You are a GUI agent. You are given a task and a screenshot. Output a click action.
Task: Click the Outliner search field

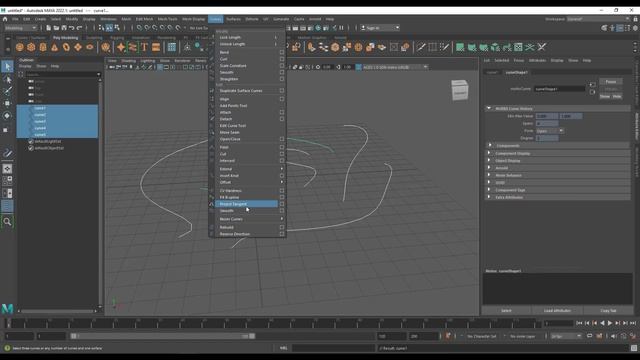point(63,74)
